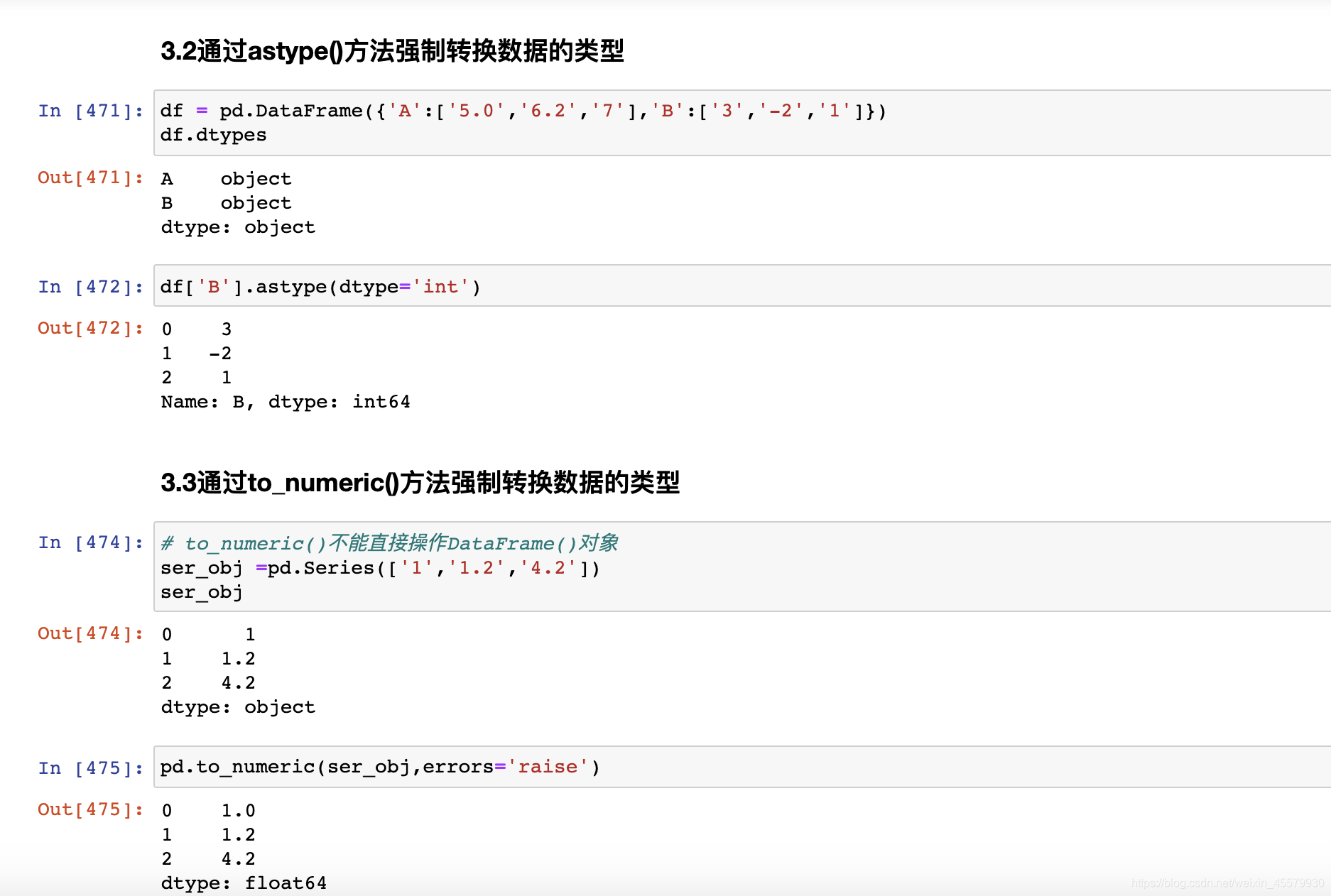The height and width of the screenshot is (896, 1331).
Task: Click the 3.3 to_numeric() section heading
Action: (x=420, y=483)
